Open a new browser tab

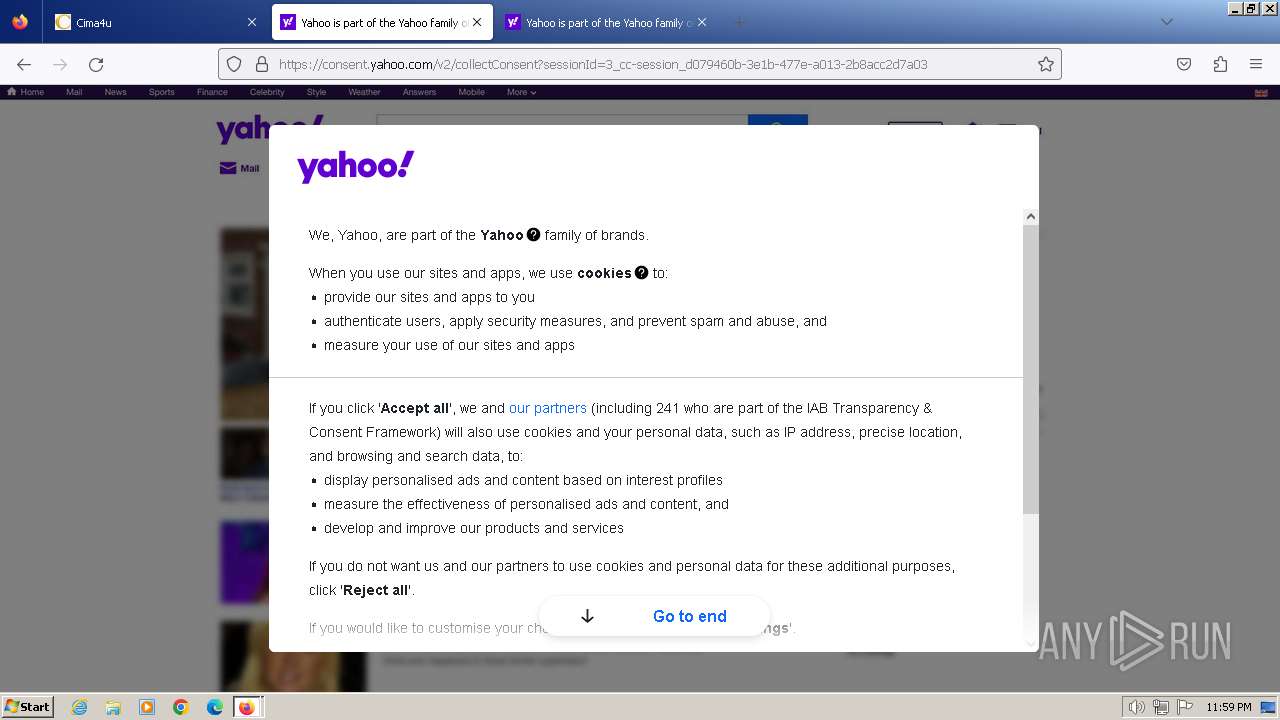(x=739, y=22)
